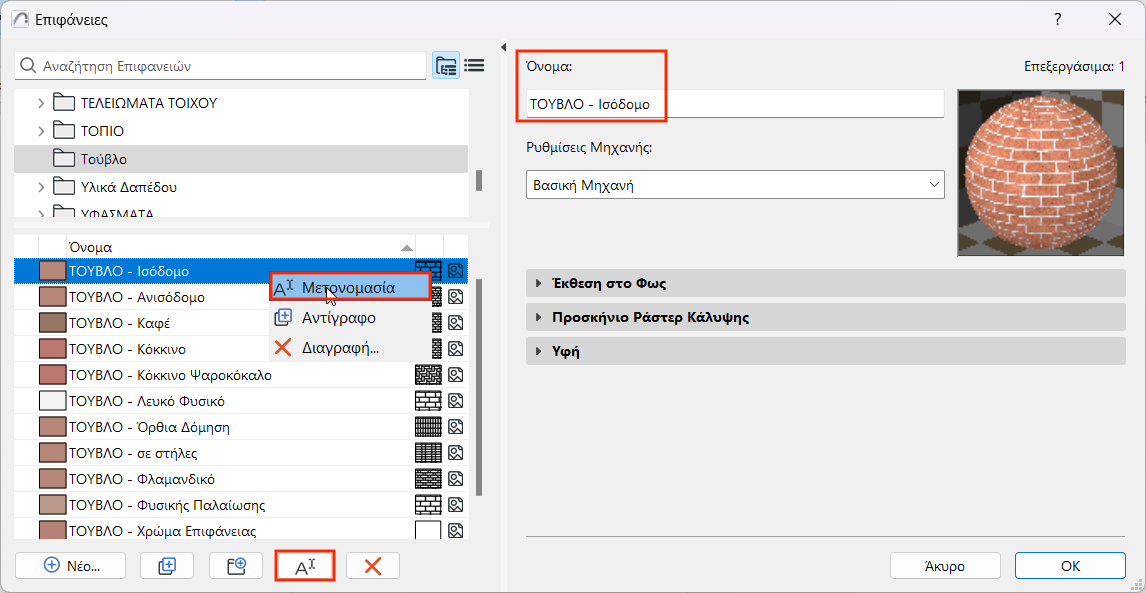Click texture icon of ΤΟΥΒΛΟ - Κόκκινο row

pyautogui.click(x=456, y=348)
